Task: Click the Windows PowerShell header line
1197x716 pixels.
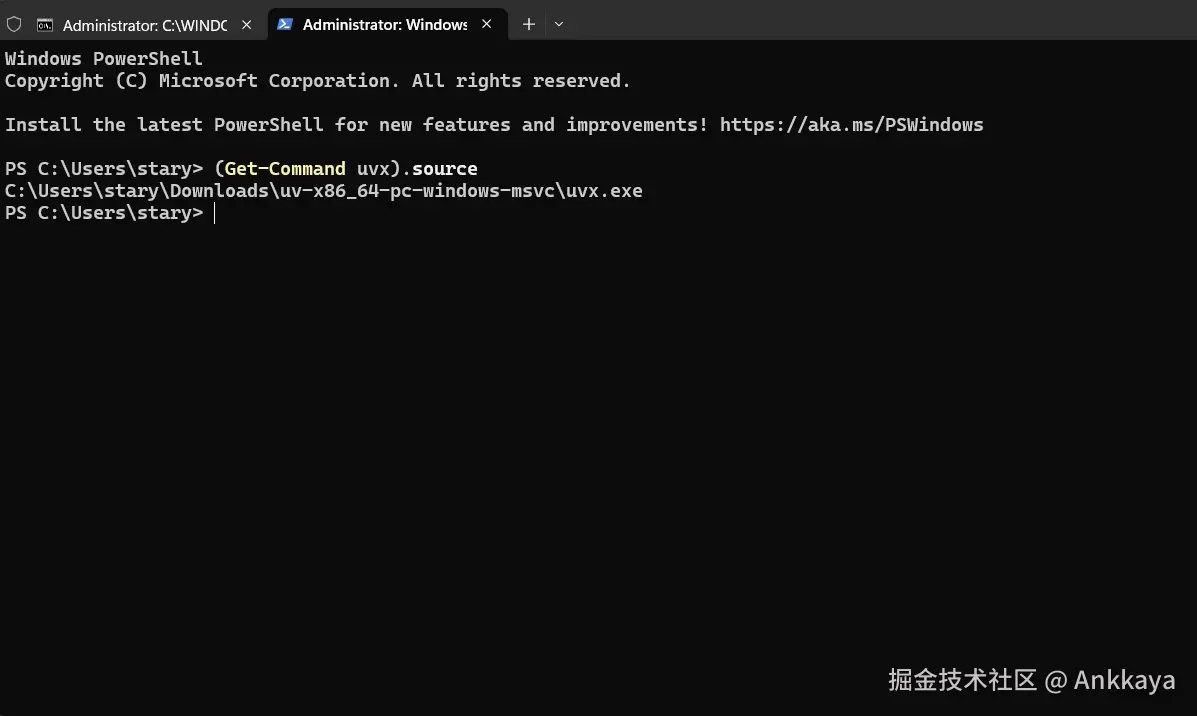Action: [x=103, y=59]
